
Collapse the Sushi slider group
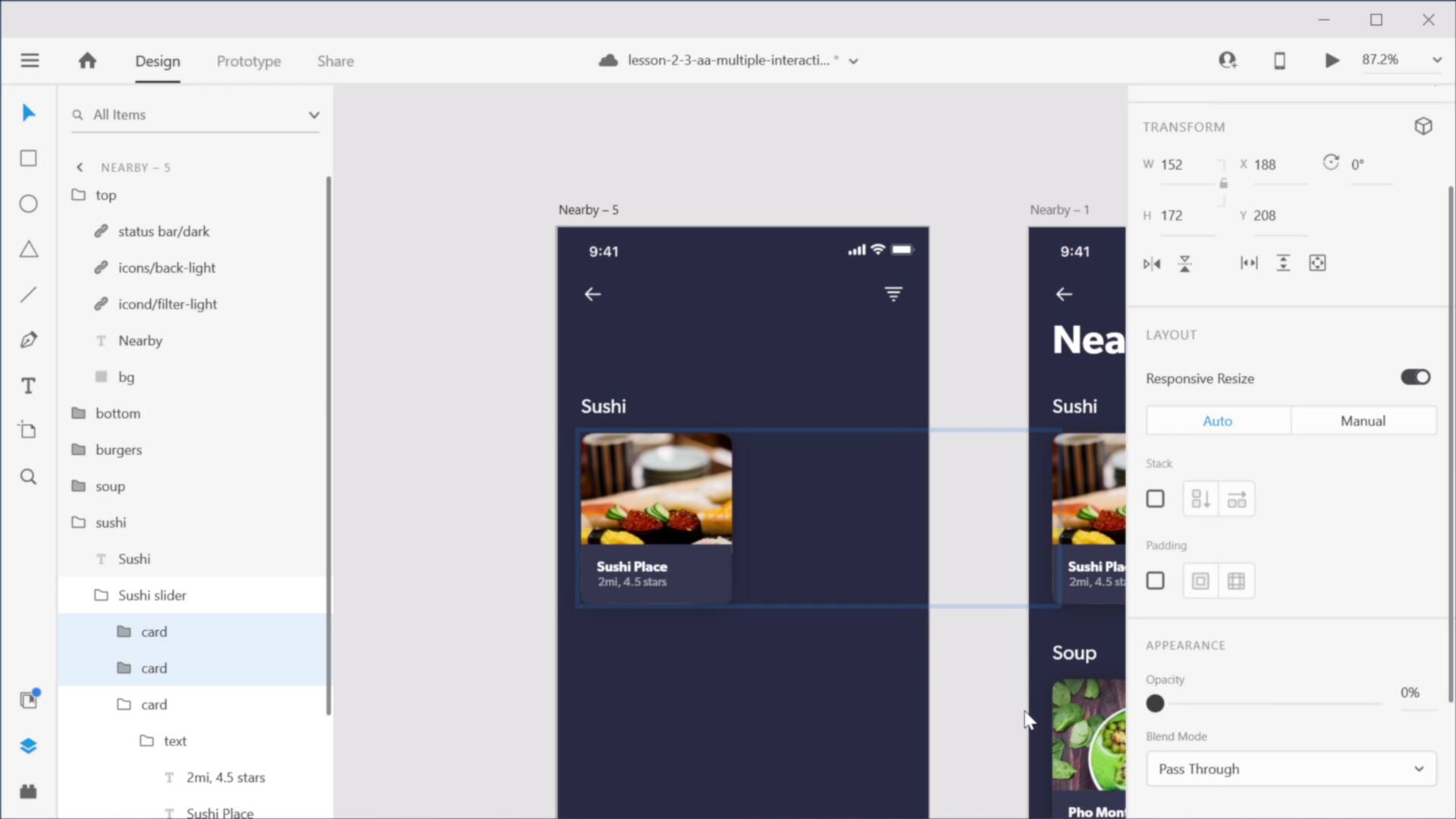tap(101, 595)
